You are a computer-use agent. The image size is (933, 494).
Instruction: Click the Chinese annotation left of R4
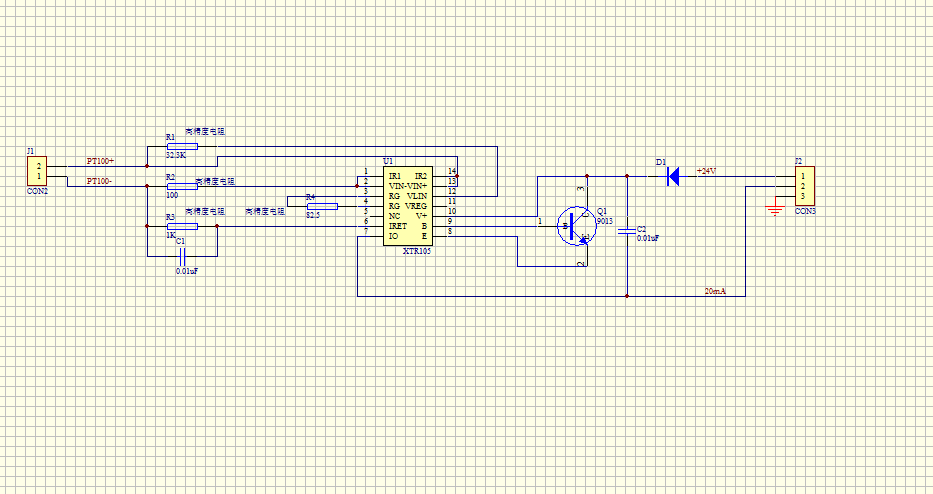265,211
